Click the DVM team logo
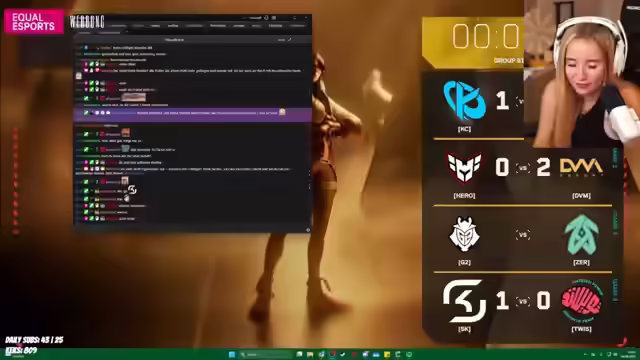 tap(581, 167)
